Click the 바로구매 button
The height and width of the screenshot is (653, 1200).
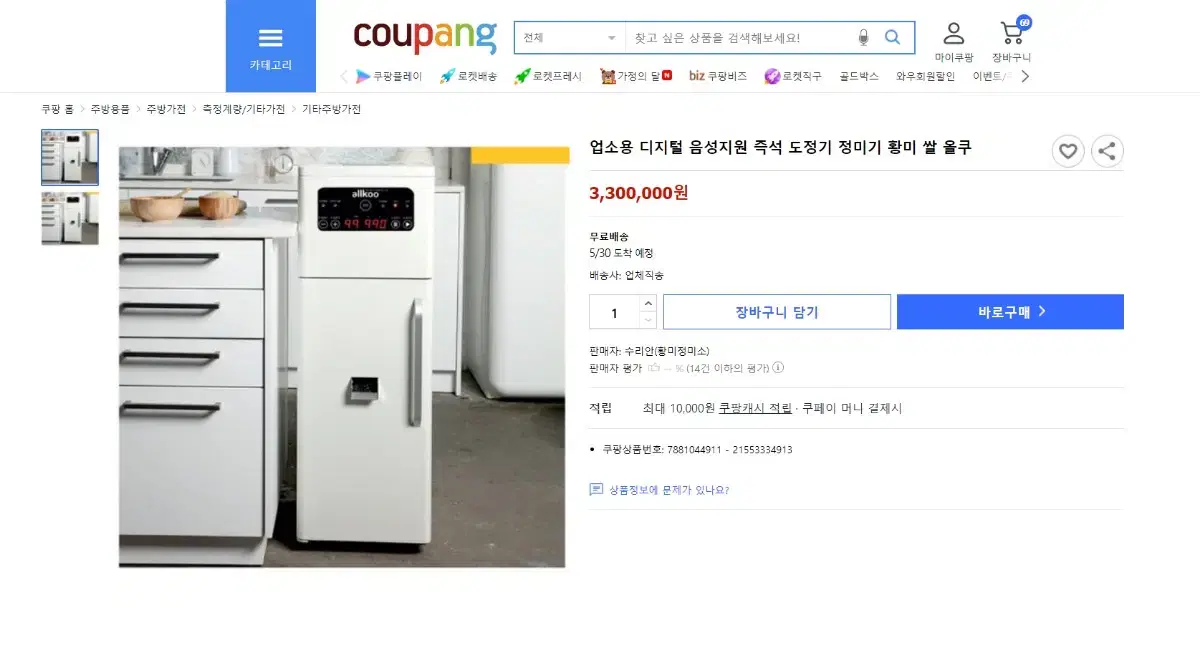point(1010,312)
